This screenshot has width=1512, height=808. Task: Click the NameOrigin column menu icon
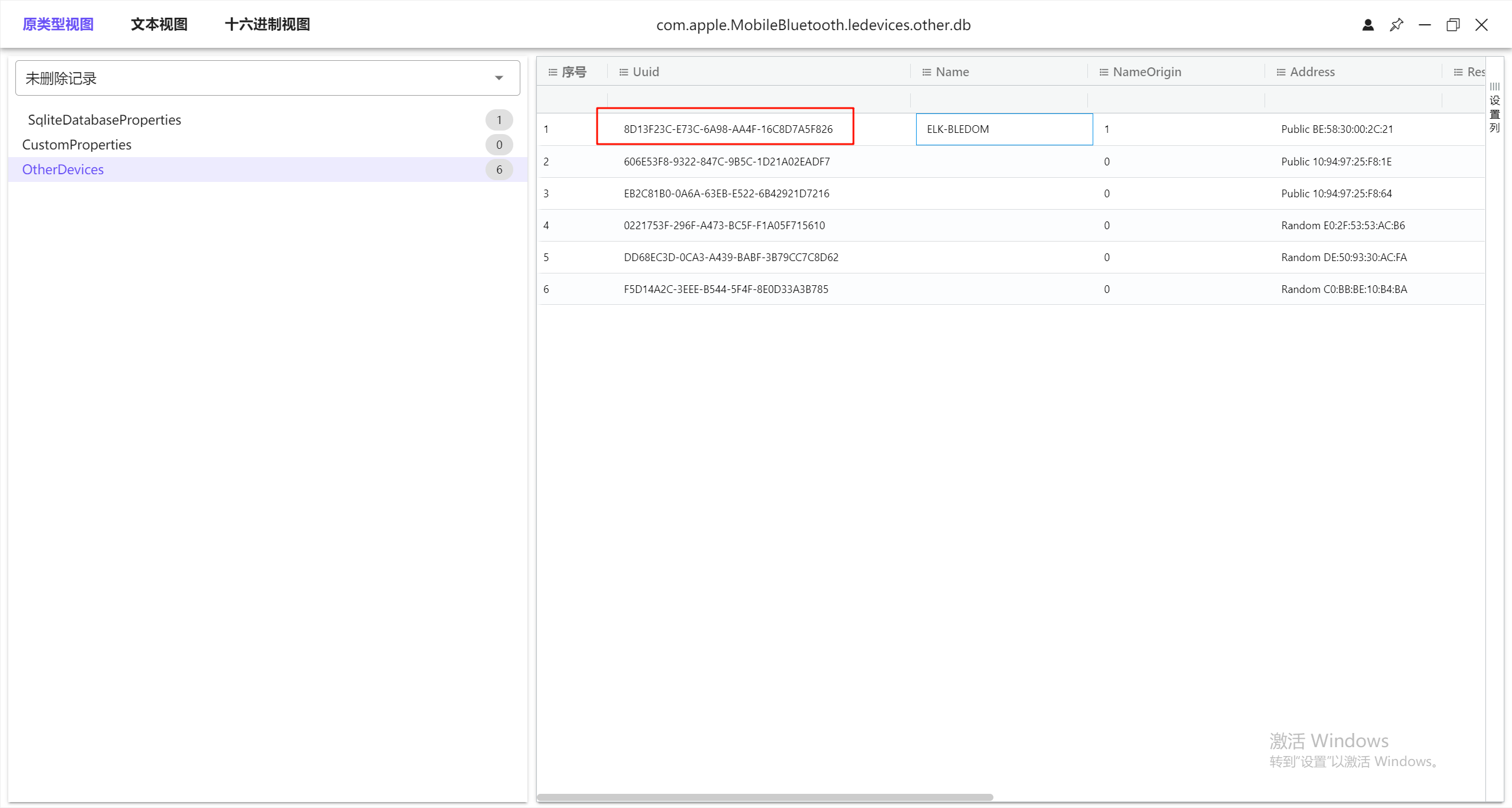point(1103,72)
